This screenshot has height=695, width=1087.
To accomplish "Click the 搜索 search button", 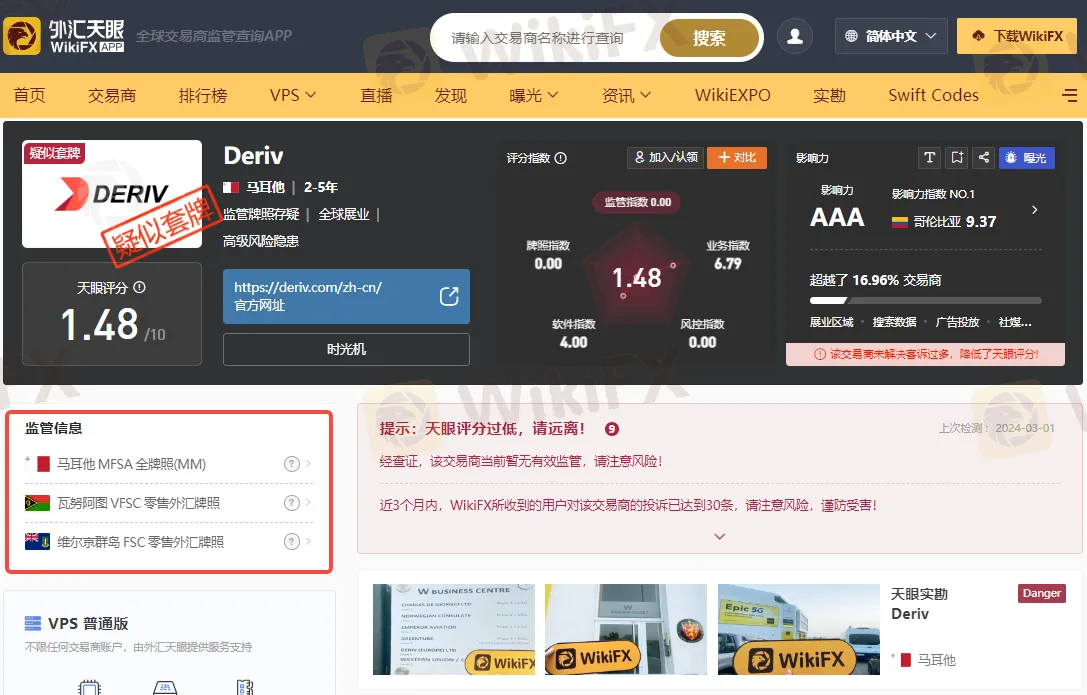I will (709, 38).
